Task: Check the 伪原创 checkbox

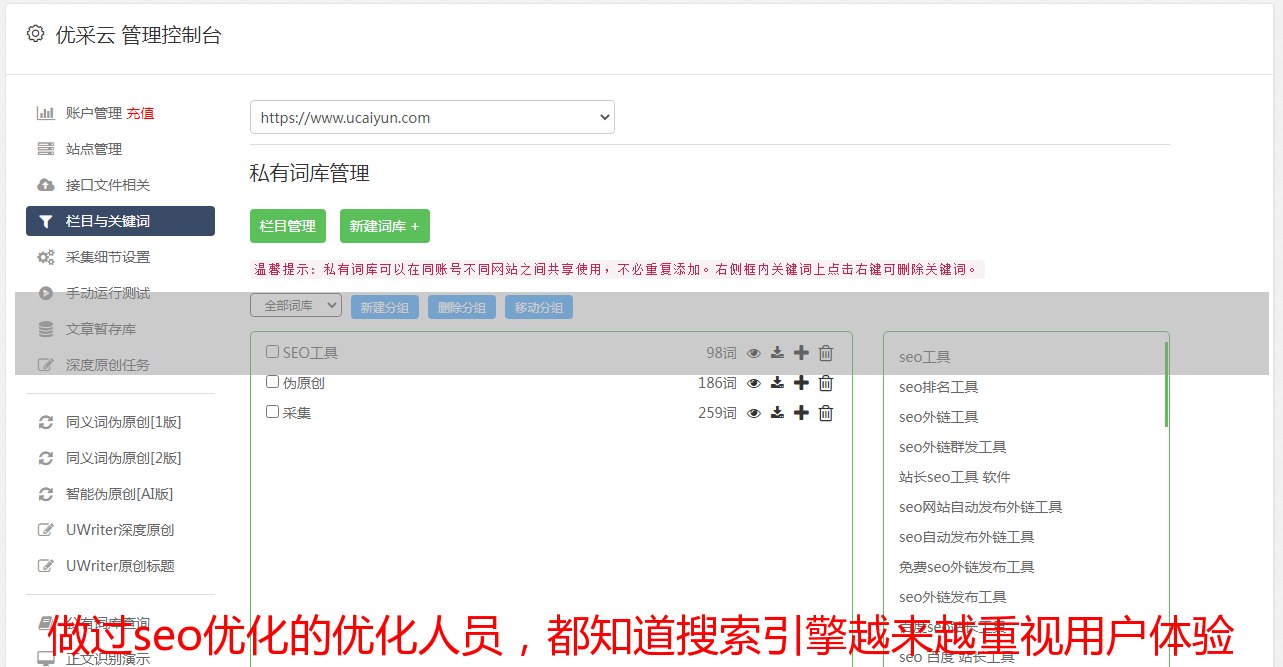Action: (272, 382)
